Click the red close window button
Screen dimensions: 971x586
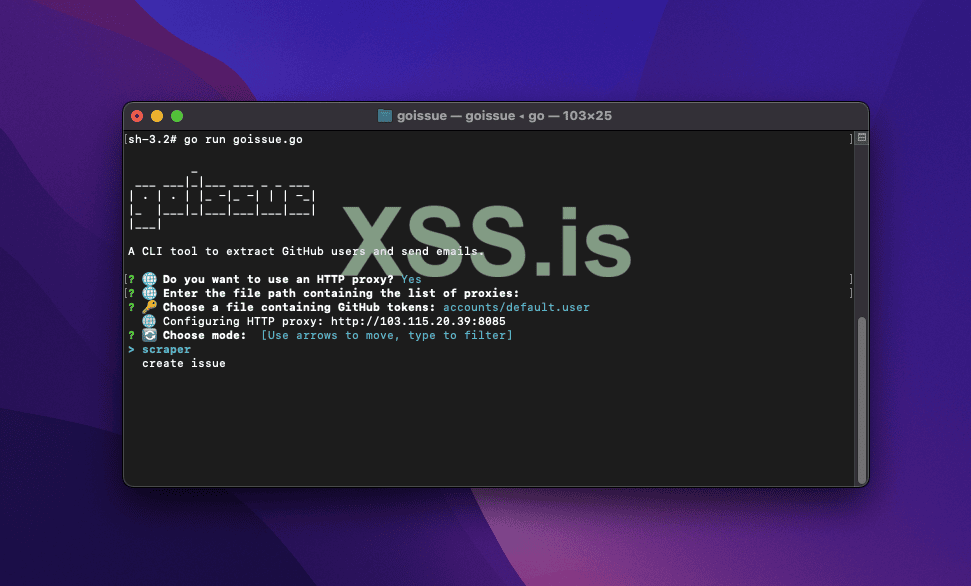[x=137, y=116]
